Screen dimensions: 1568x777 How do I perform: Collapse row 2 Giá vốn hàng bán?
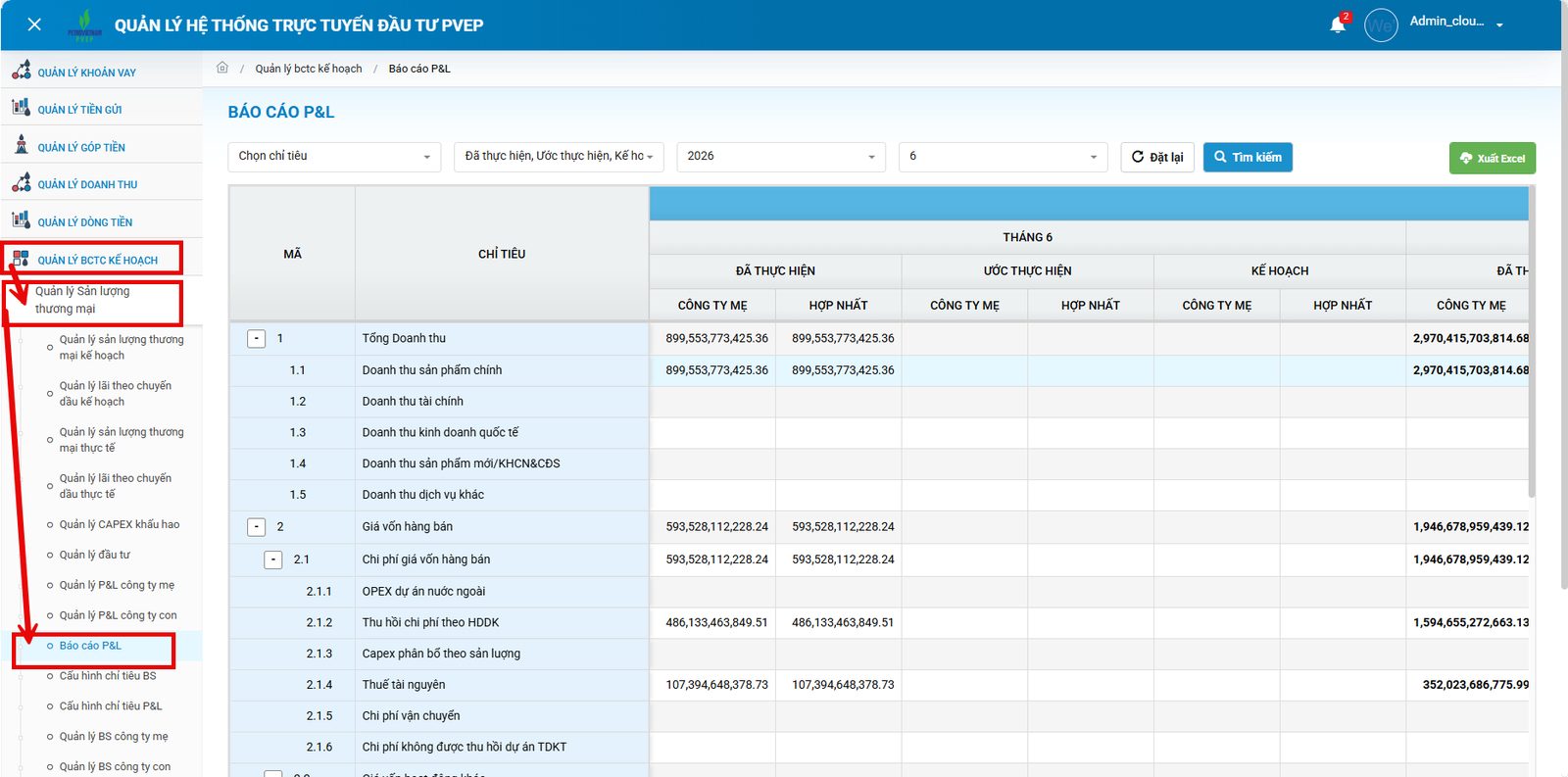tap(257, 527)
